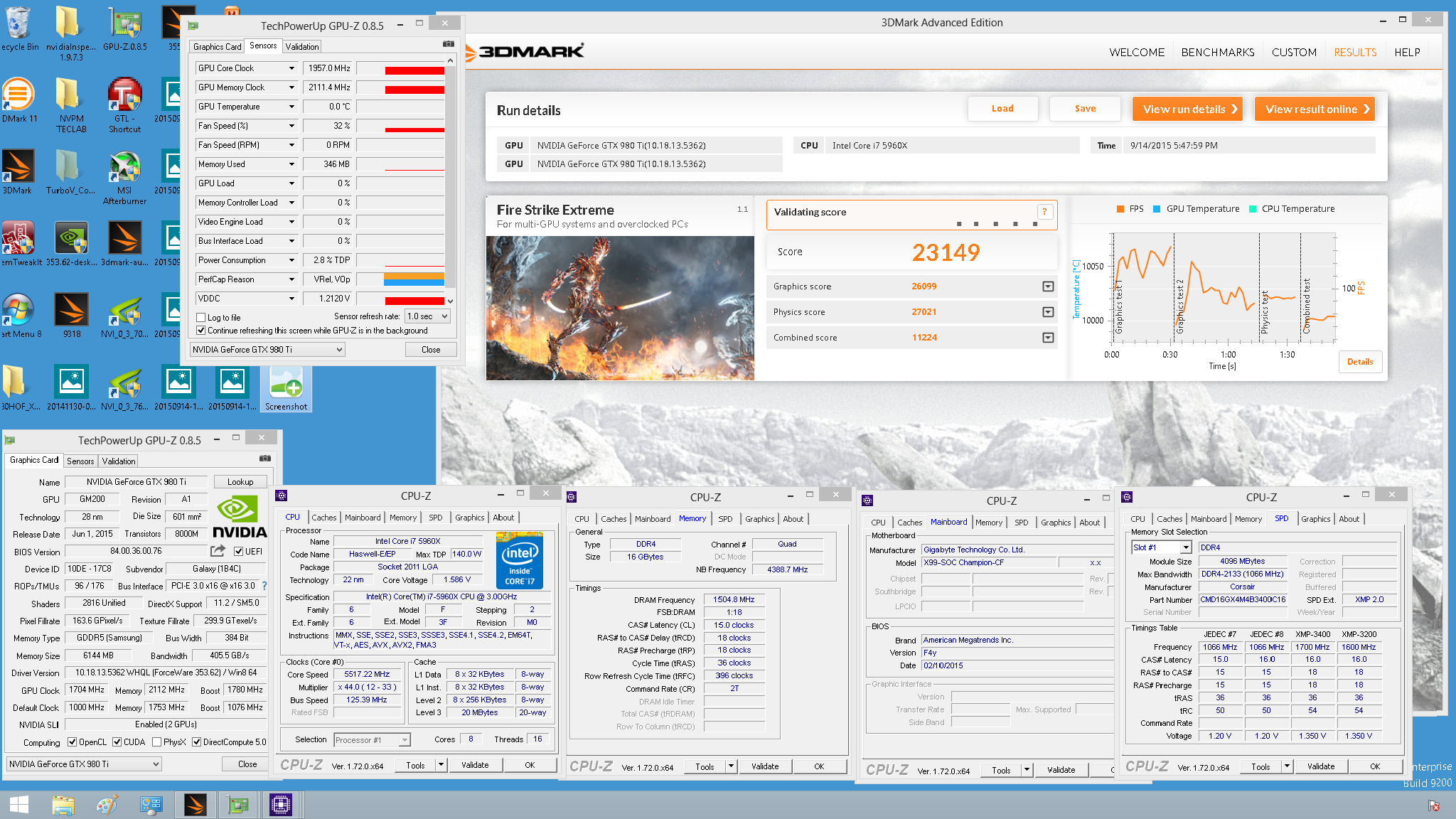Open Graphics tab in CPU-Z Mainboard window
1456x819 pixels.
[1056, 523]
